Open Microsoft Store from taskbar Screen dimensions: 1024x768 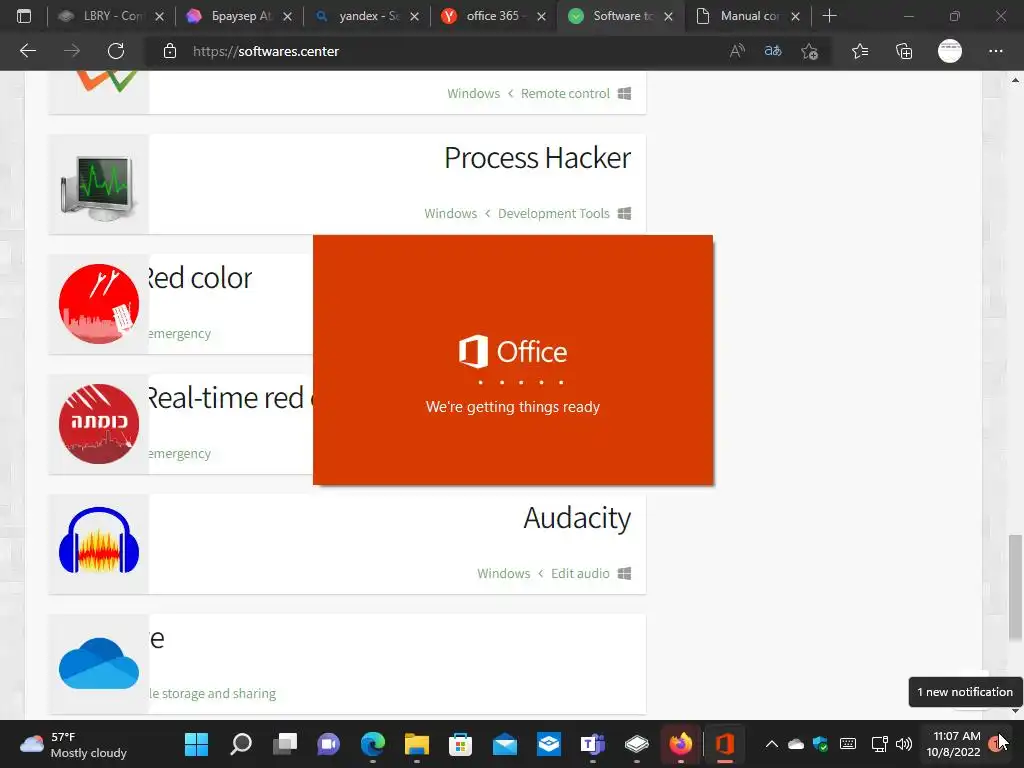click(460, 744)
